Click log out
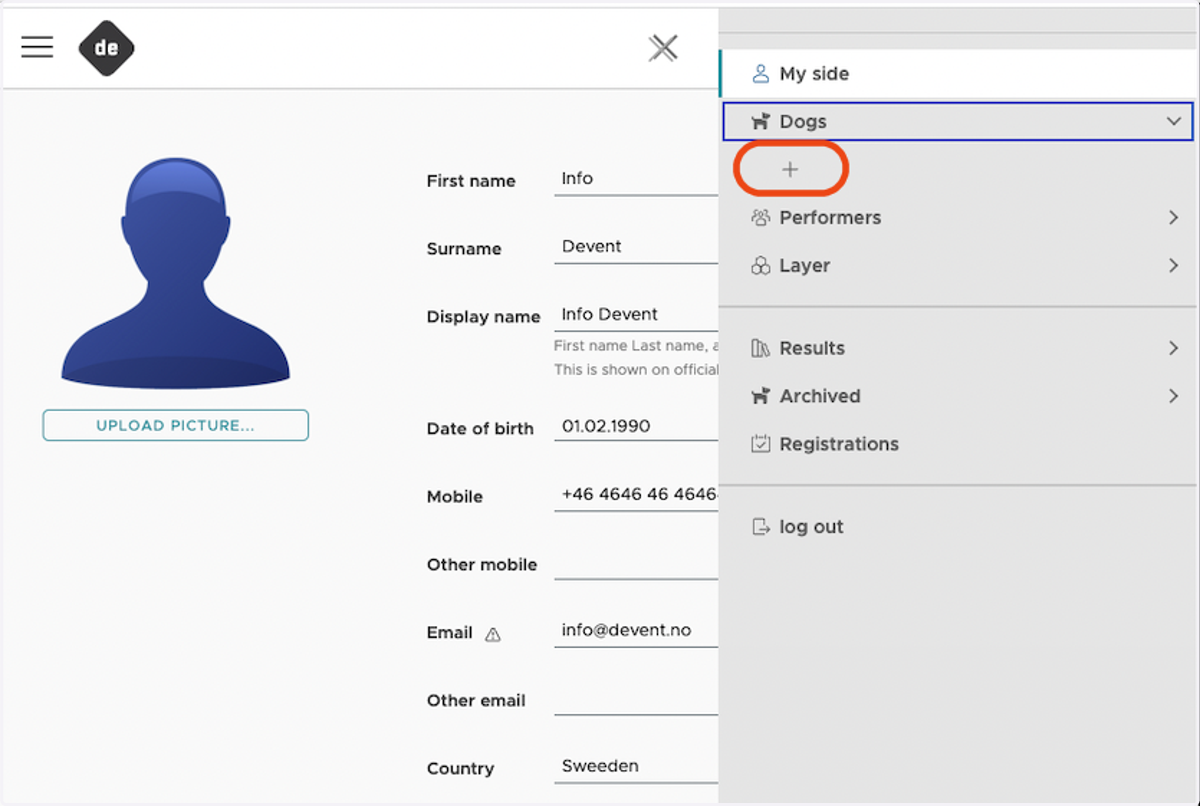Image resolution: width=1200 pixels, height=806 pixels. click(958, 527)
